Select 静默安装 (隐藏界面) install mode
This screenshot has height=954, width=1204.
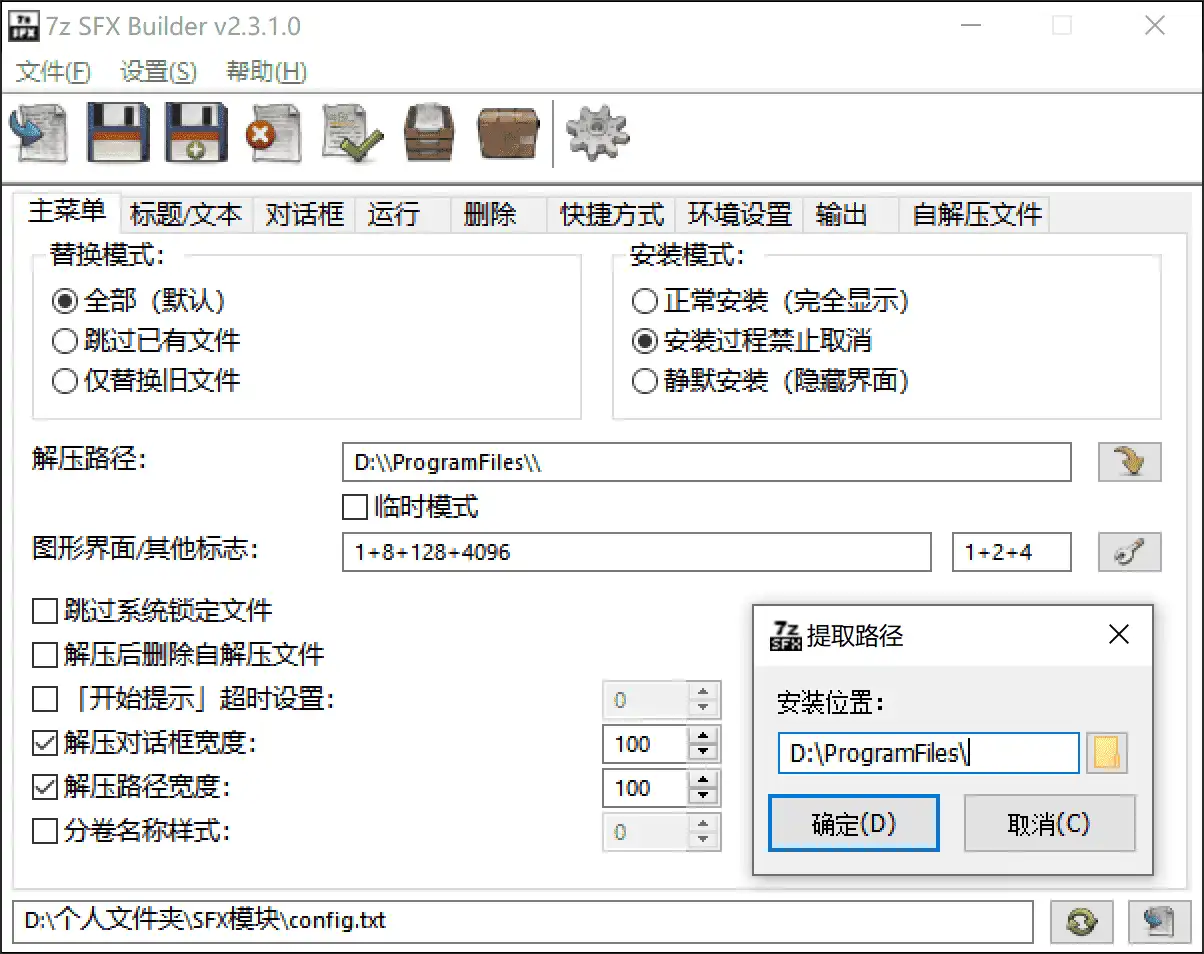tap(645, 381)
